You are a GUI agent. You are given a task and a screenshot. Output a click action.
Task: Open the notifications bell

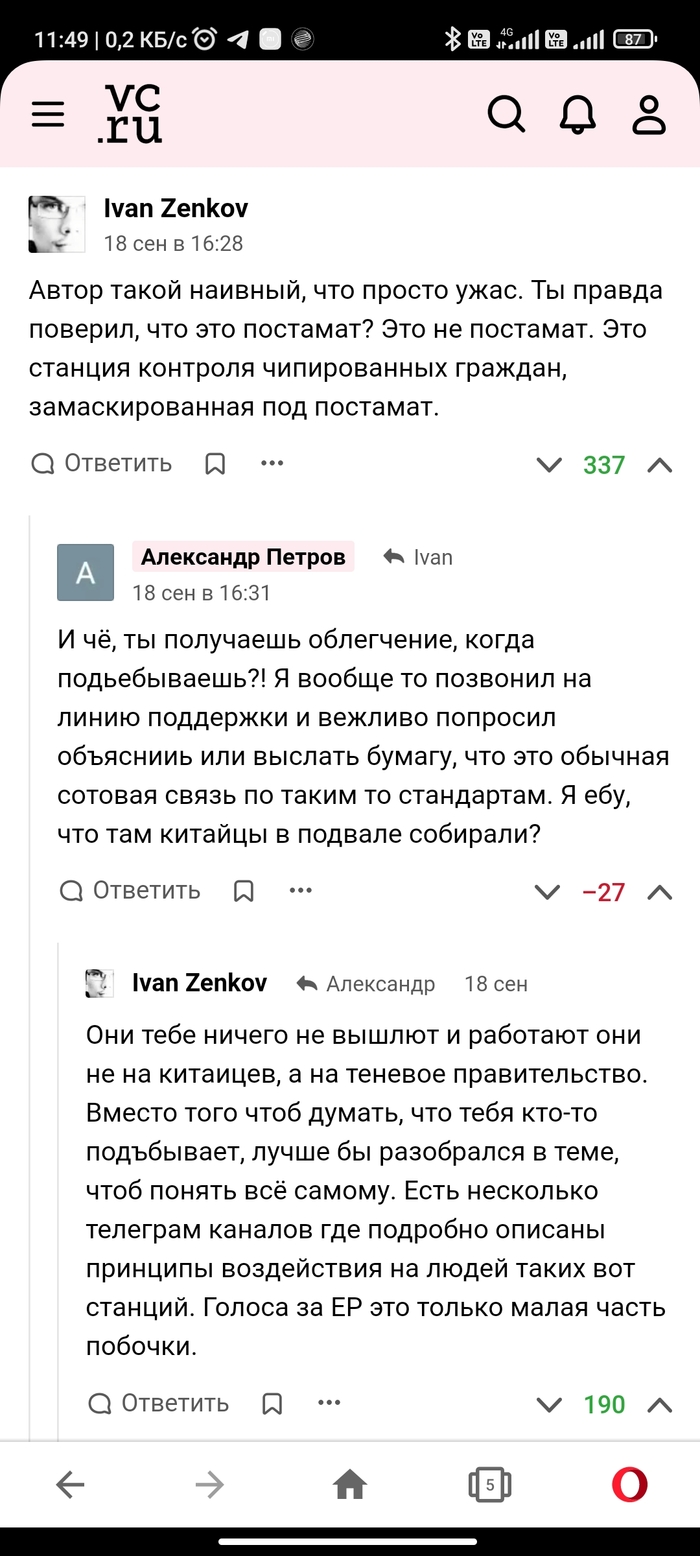tap(578, 115)
